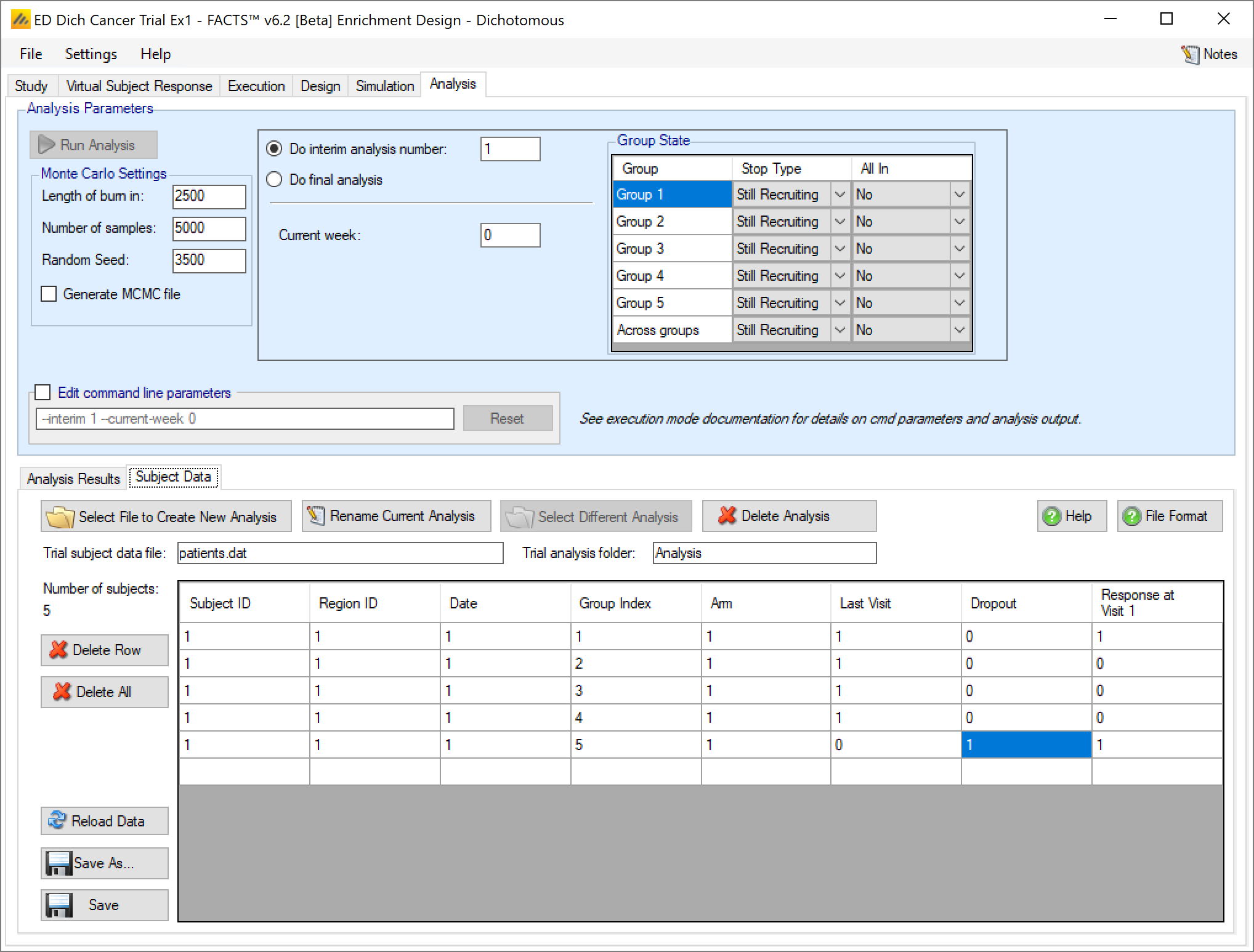
Task: Click the Notes icon in the menu bar
Action: 1190,54
